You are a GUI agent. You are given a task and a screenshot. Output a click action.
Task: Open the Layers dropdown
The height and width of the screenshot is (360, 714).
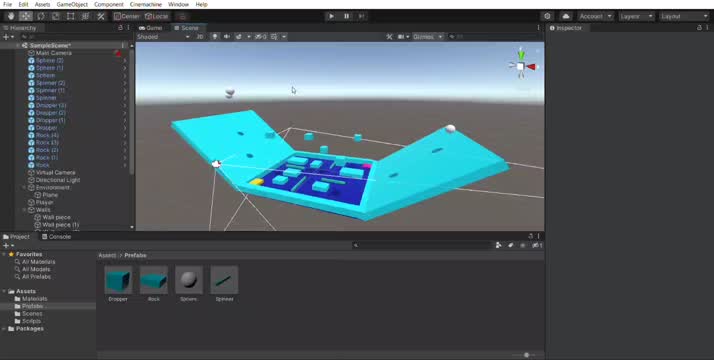[x=636, y=16]
